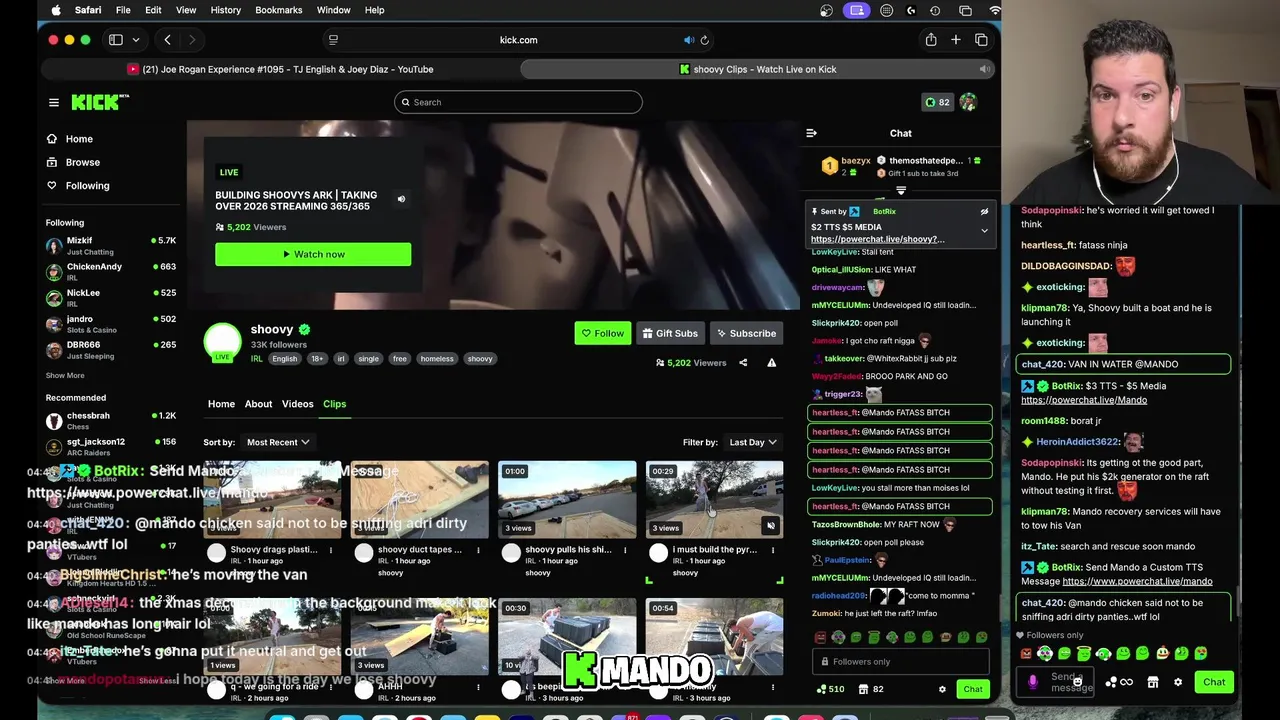This screenshot has width=1280, height=720.
Task: Click the Kick search field
Action: pos(518,102)
